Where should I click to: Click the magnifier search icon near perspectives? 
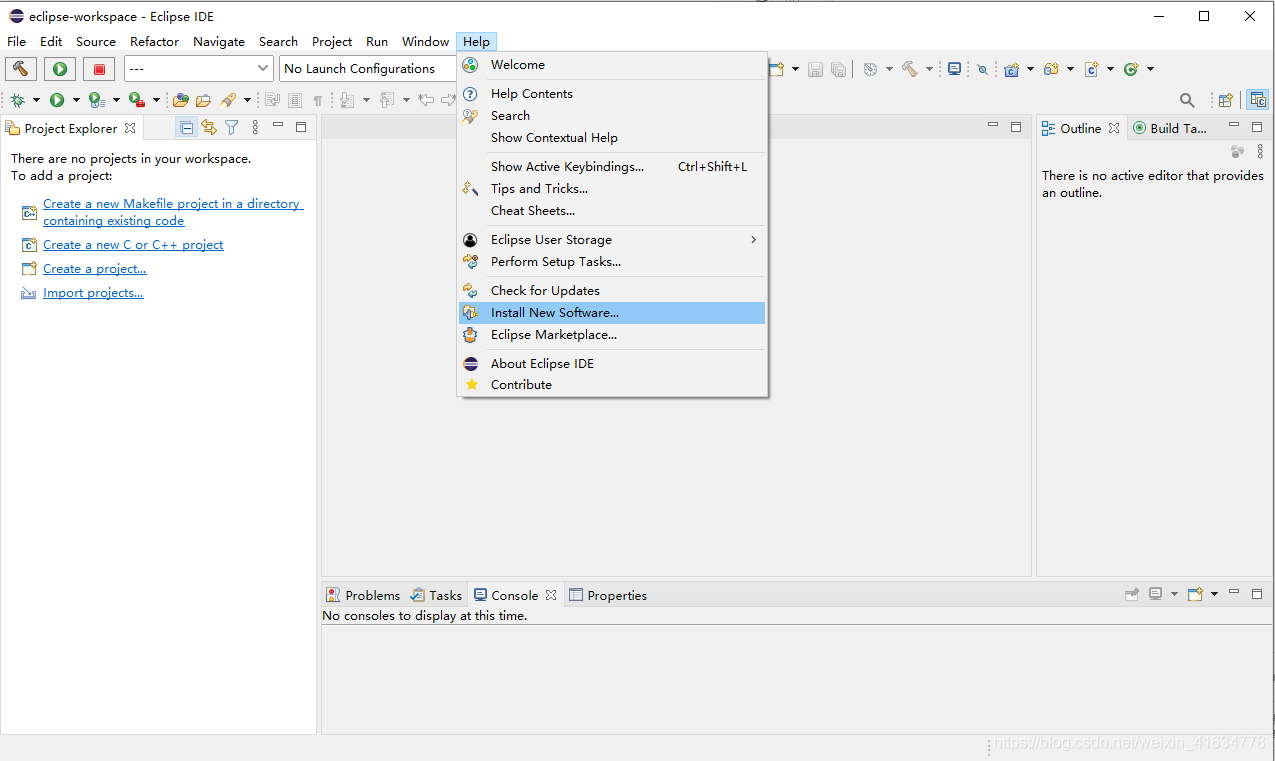(1187, 100)
